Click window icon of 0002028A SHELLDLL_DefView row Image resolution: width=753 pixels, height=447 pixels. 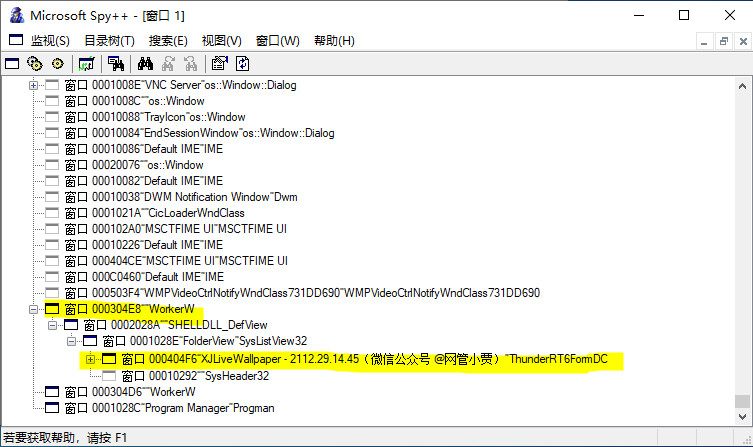point(71,325)
